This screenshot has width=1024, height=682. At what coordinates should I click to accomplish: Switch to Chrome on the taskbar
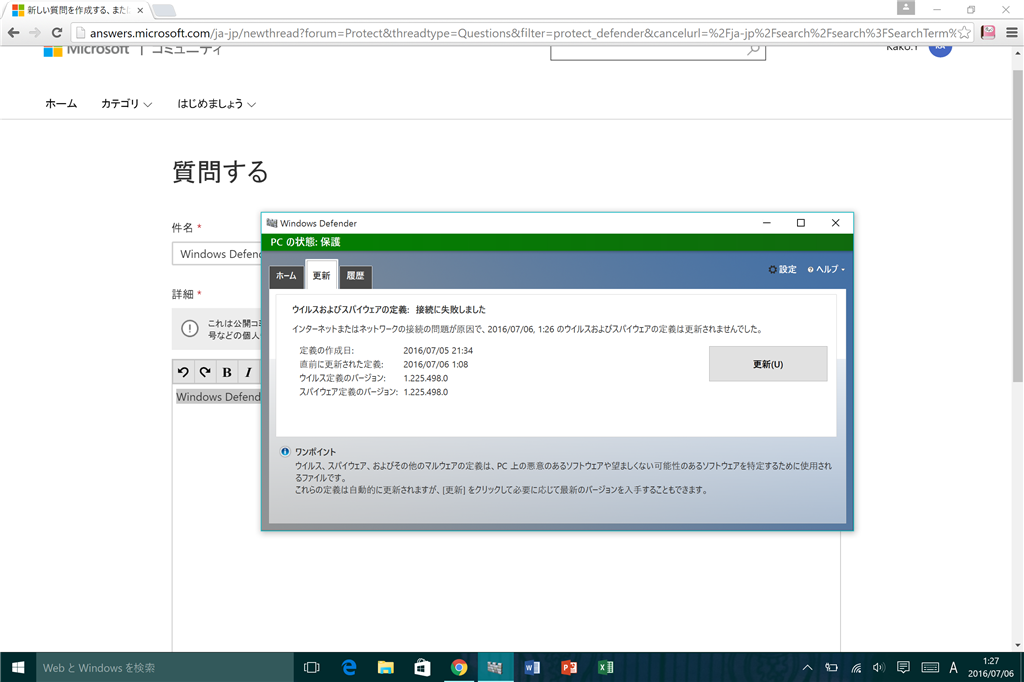click(459, 667)
